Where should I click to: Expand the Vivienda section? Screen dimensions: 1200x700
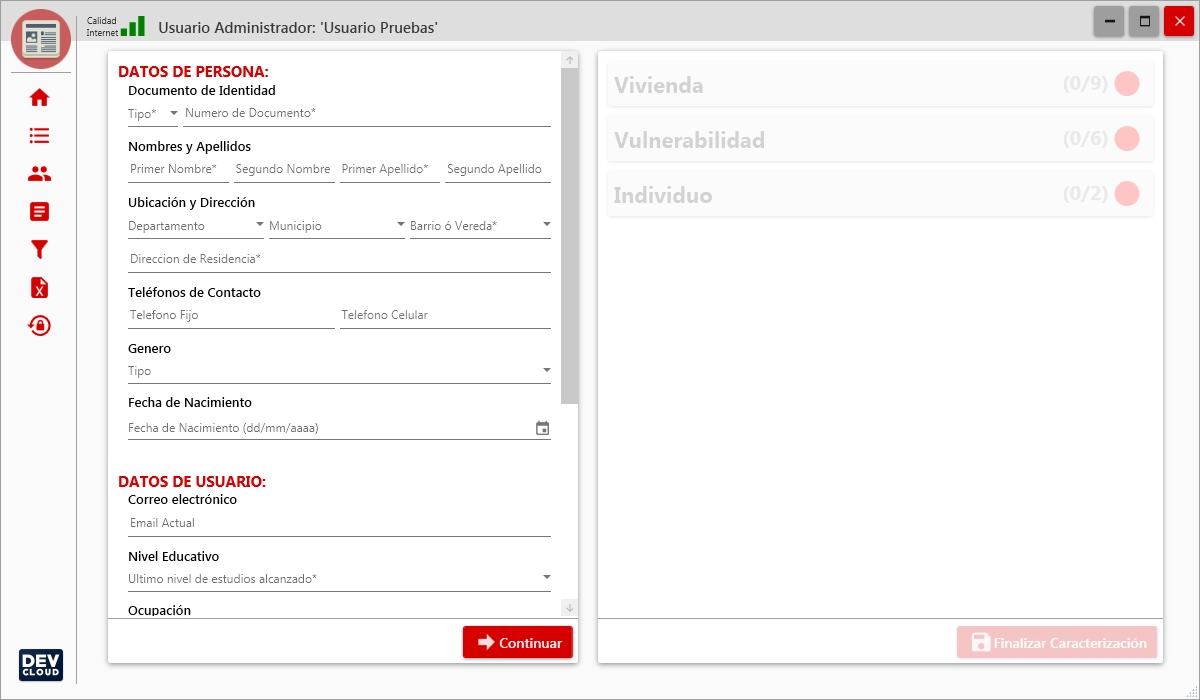[x=880, y=85]
